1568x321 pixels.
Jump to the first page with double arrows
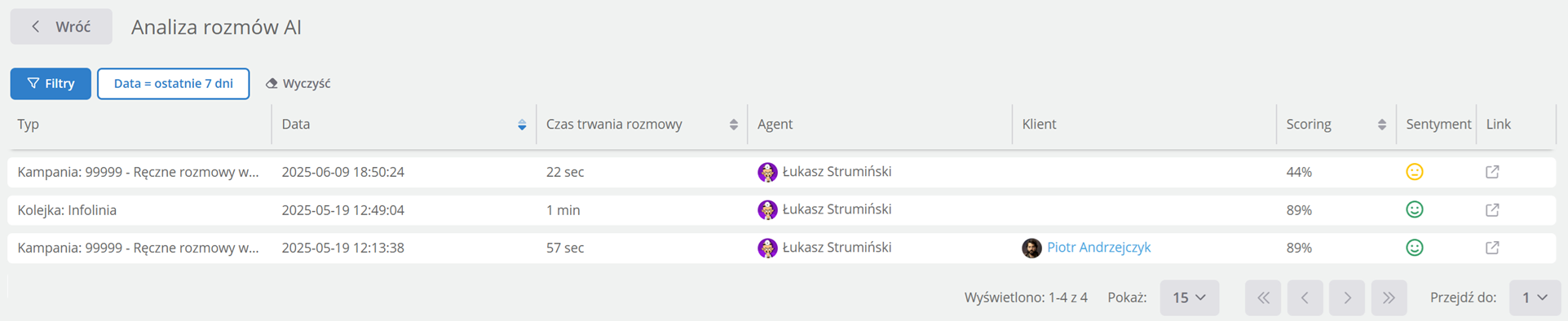pyautogui.click(x=1263, y=298)
